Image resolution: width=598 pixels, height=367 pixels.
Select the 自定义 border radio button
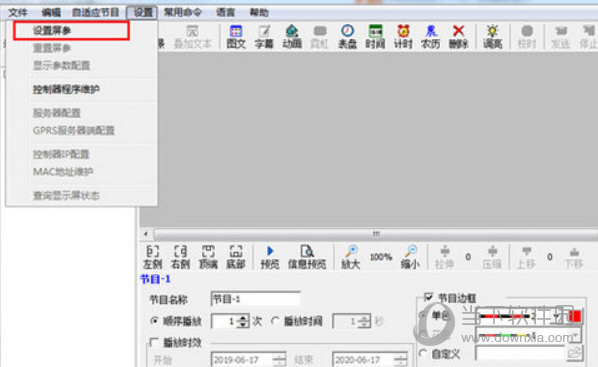coord(423,354)
